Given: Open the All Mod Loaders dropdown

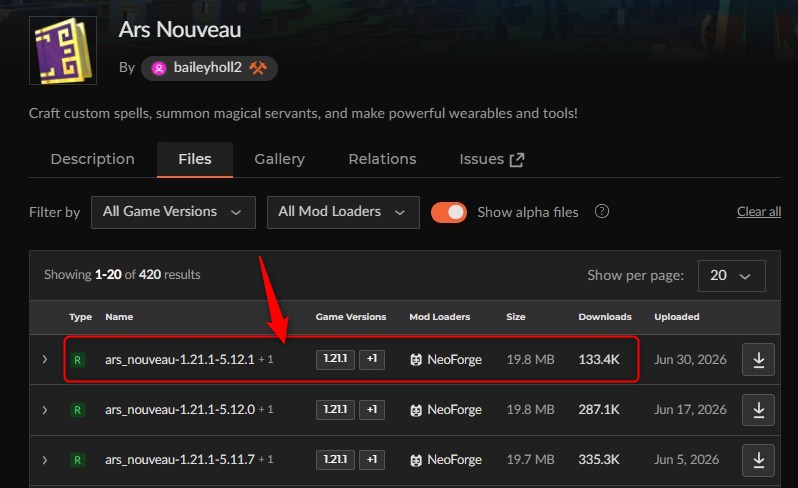Looking at the screenshot, I should point(344,212).
